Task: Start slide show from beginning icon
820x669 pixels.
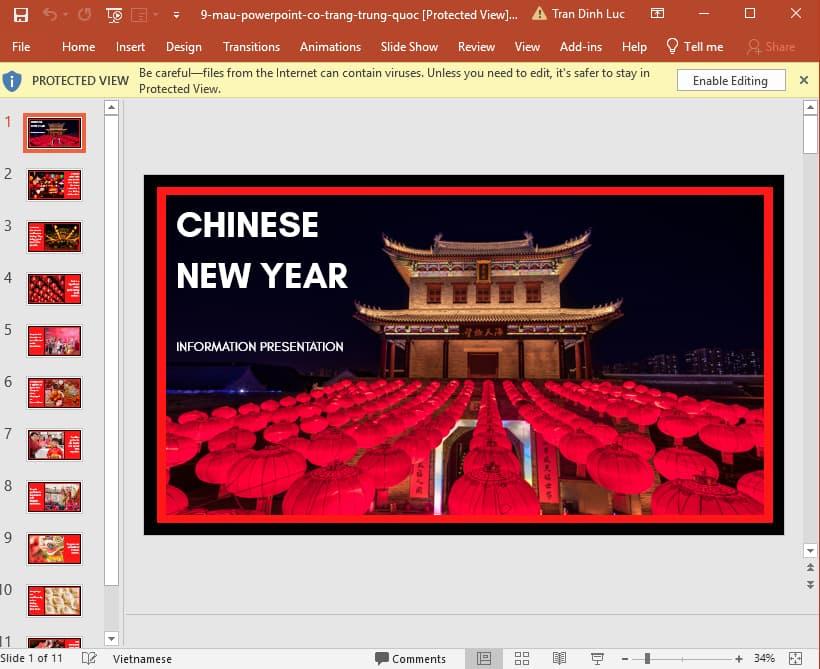Action: coord(114,14)
